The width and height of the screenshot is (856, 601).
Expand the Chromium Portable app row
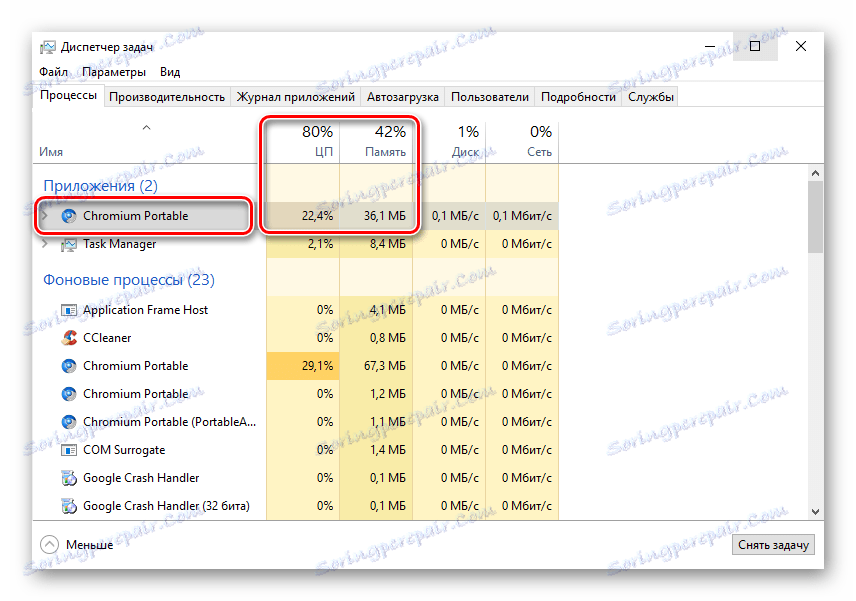(45, 216)
